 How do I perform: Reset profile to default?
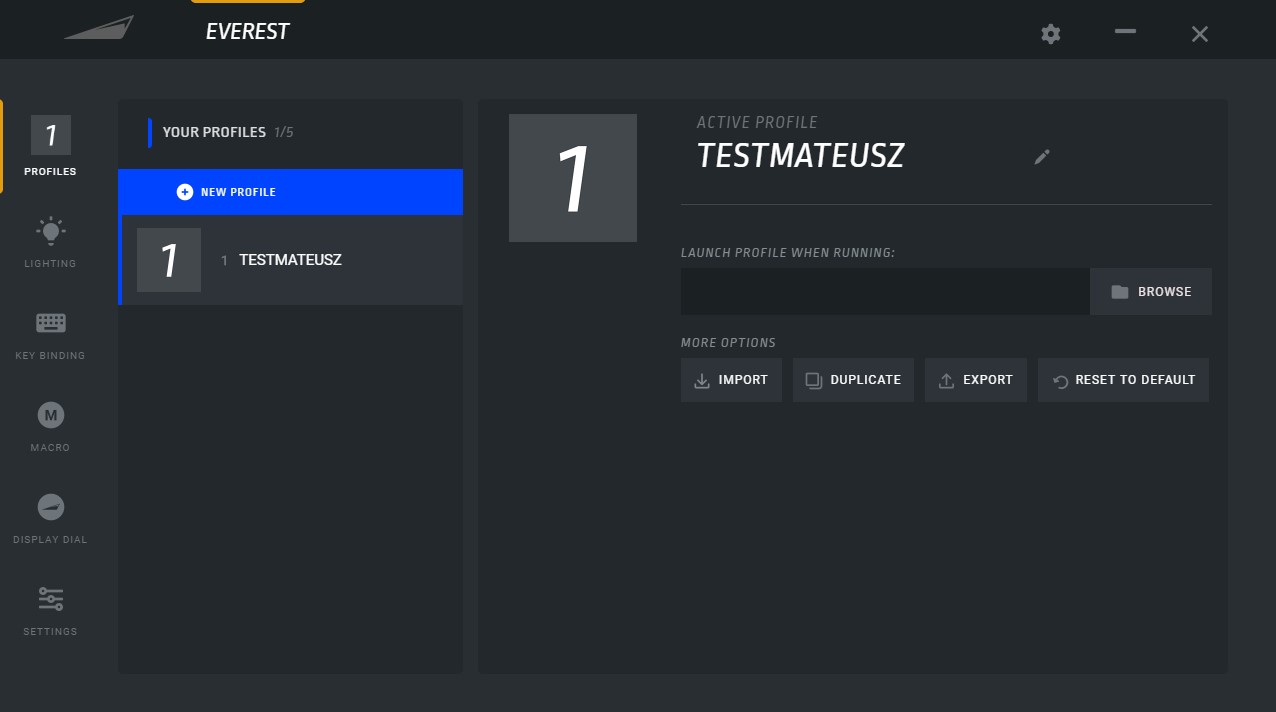click(1123, 380)
